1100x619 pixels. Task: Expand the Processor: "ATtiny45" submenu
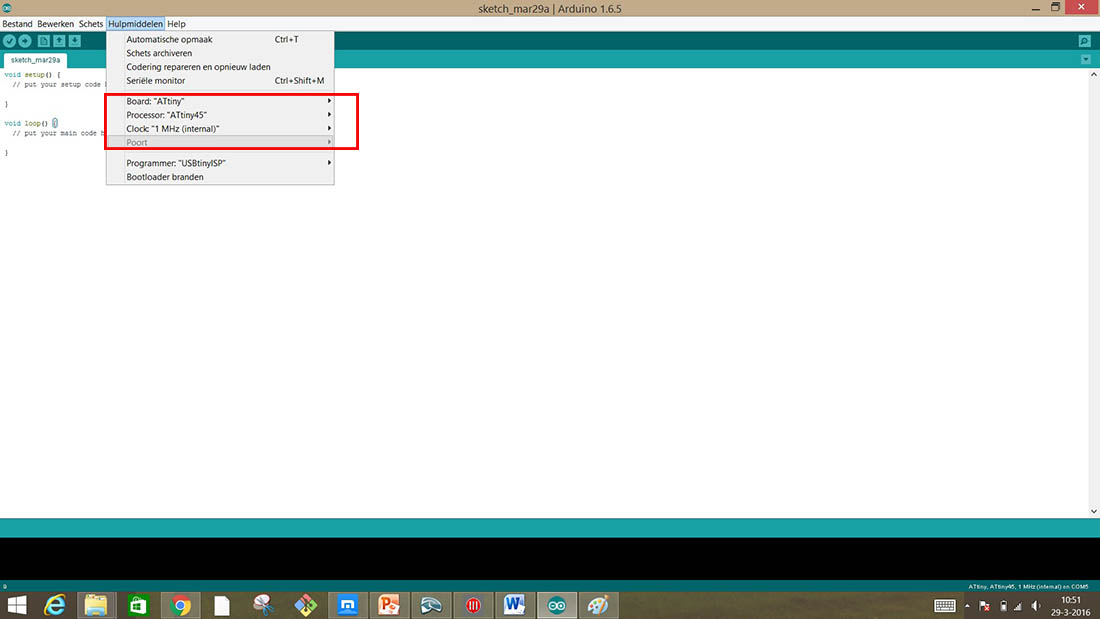click(220, 115)
